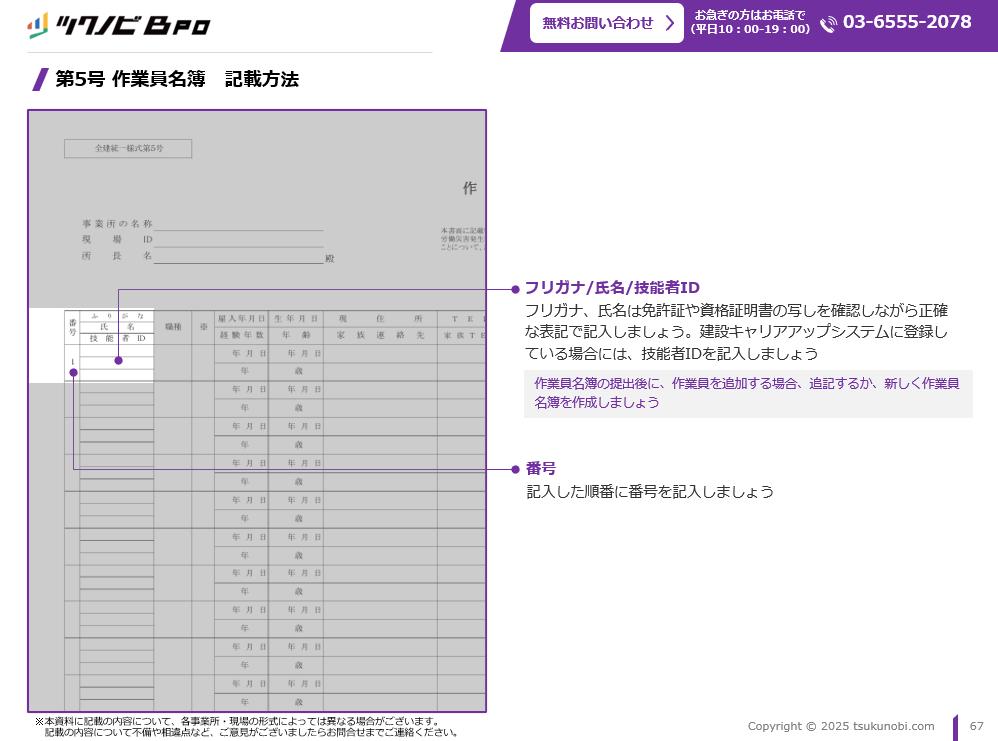Screen dimensions: 998x741
Task: Click the ツクノビBPO logo
Action: [119, 25]
